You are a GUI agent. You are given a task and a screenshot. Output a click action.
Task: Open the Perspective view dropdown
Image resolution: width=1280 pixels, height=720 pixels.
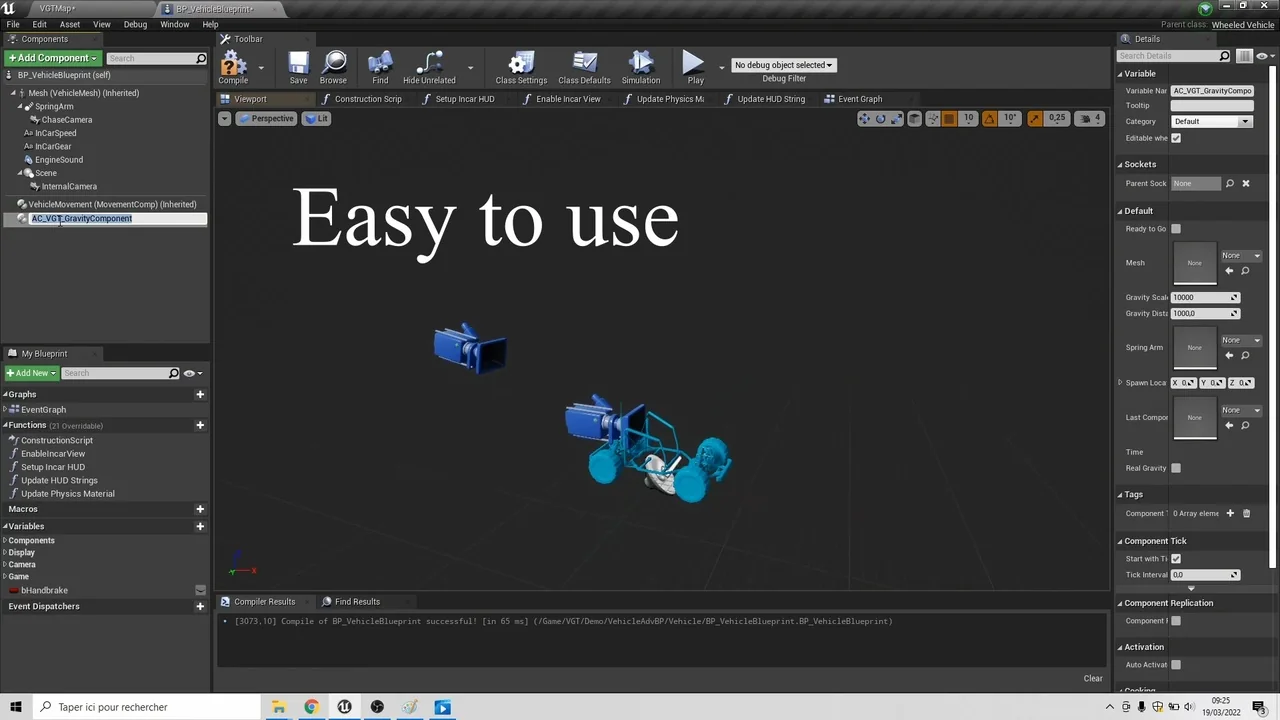266,118
